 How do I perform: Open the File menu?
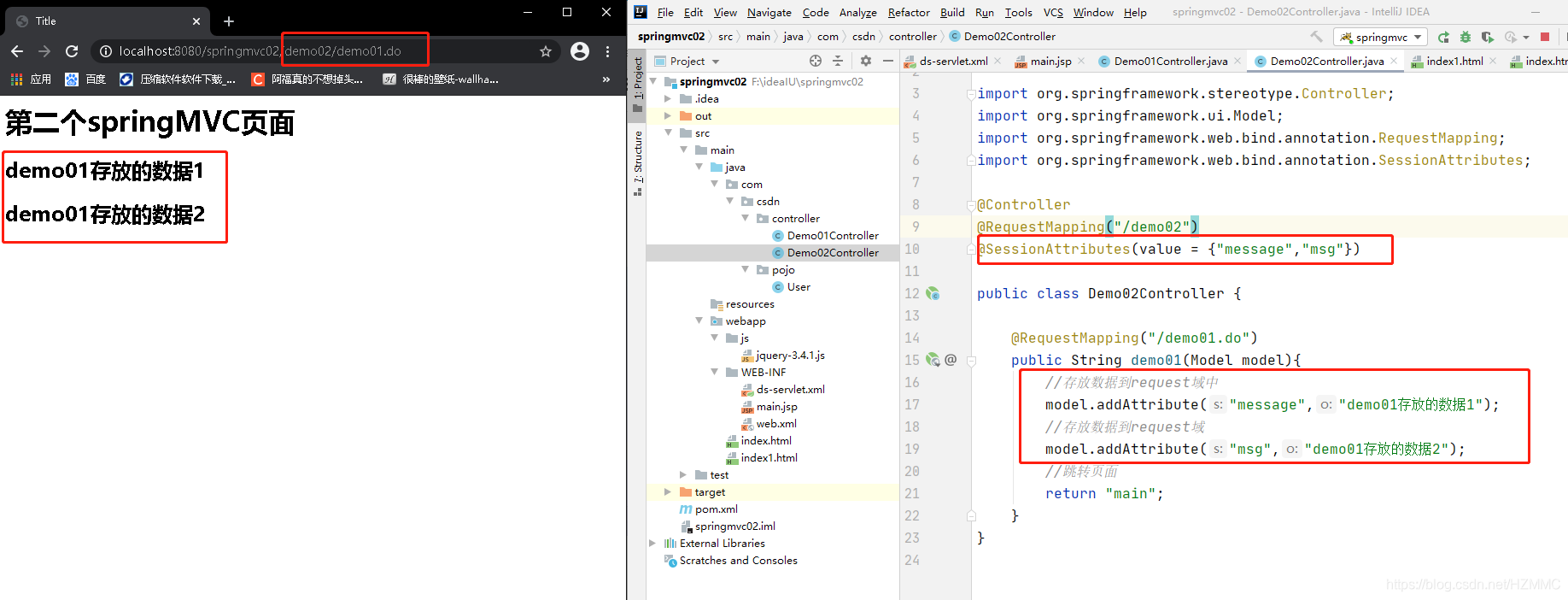click(665, 12)
